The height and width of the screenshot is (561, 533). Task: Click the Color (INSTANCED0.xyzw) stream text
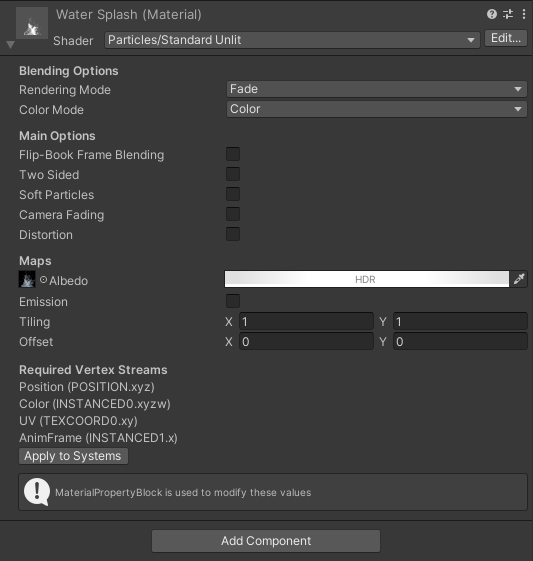pos(95,404)
